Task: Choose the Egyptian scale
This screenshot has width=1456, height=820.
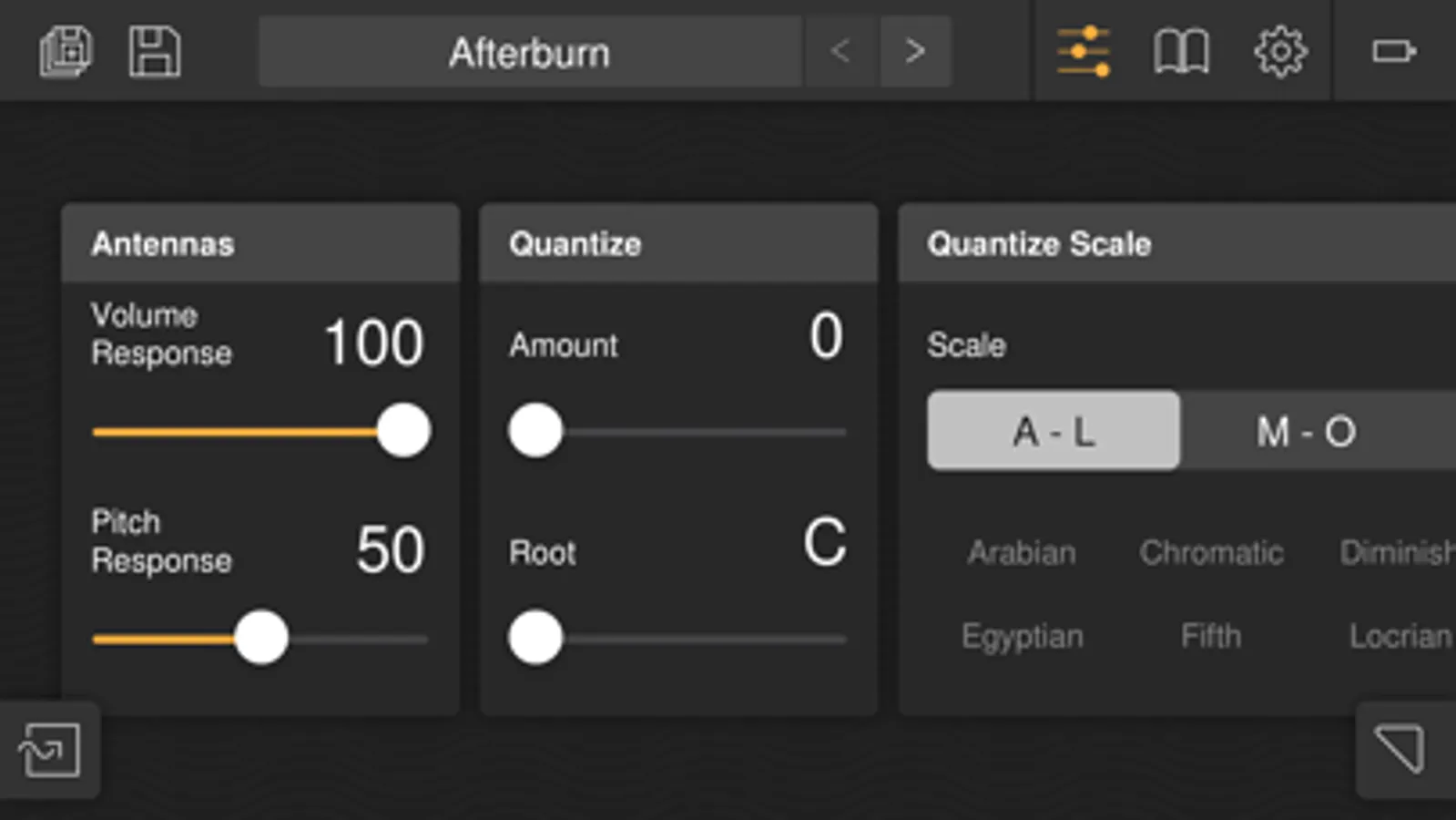Action: coord(1023,636)
